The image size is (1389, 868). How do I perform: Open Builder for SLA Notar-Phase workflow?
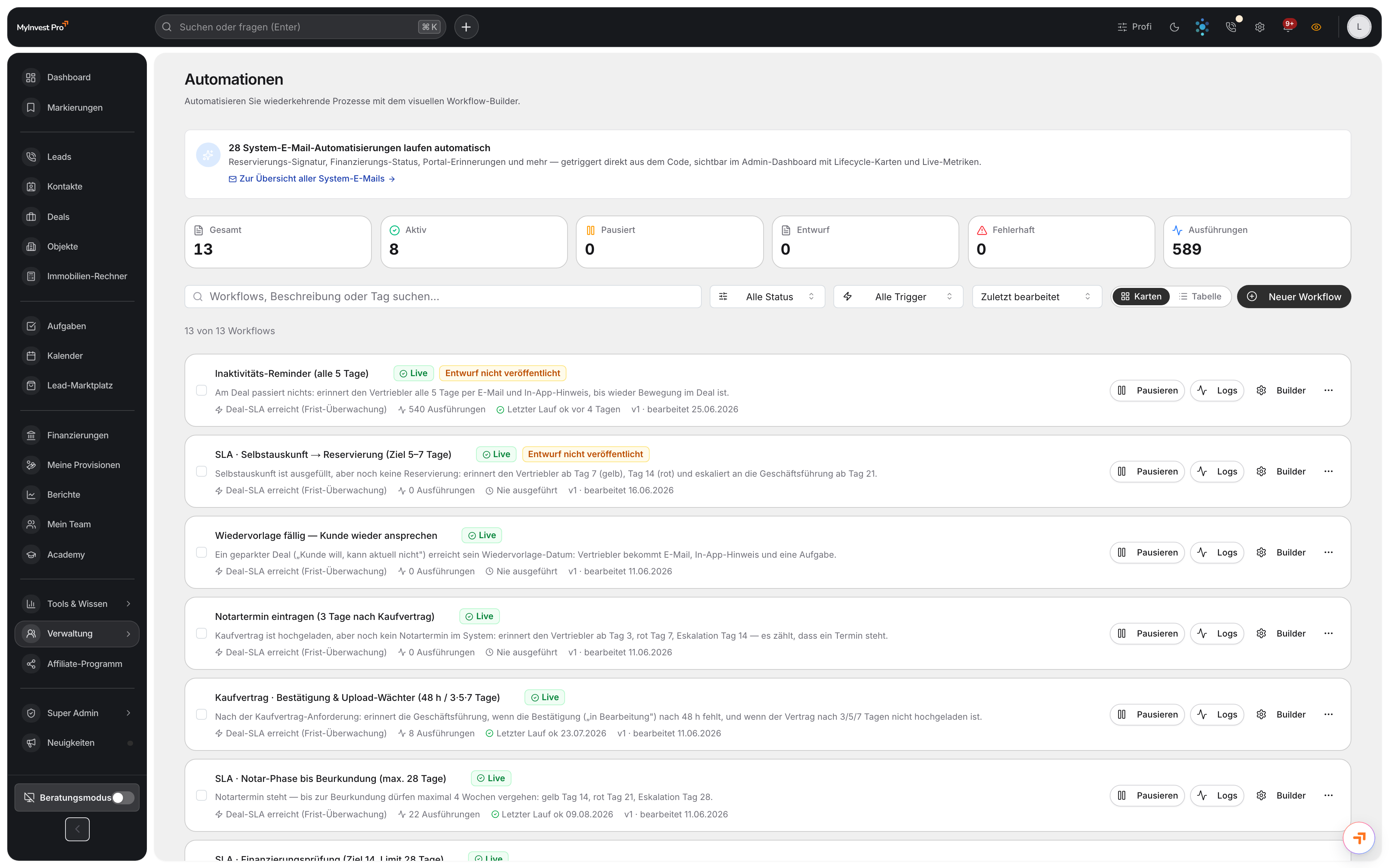point(1280,795)
